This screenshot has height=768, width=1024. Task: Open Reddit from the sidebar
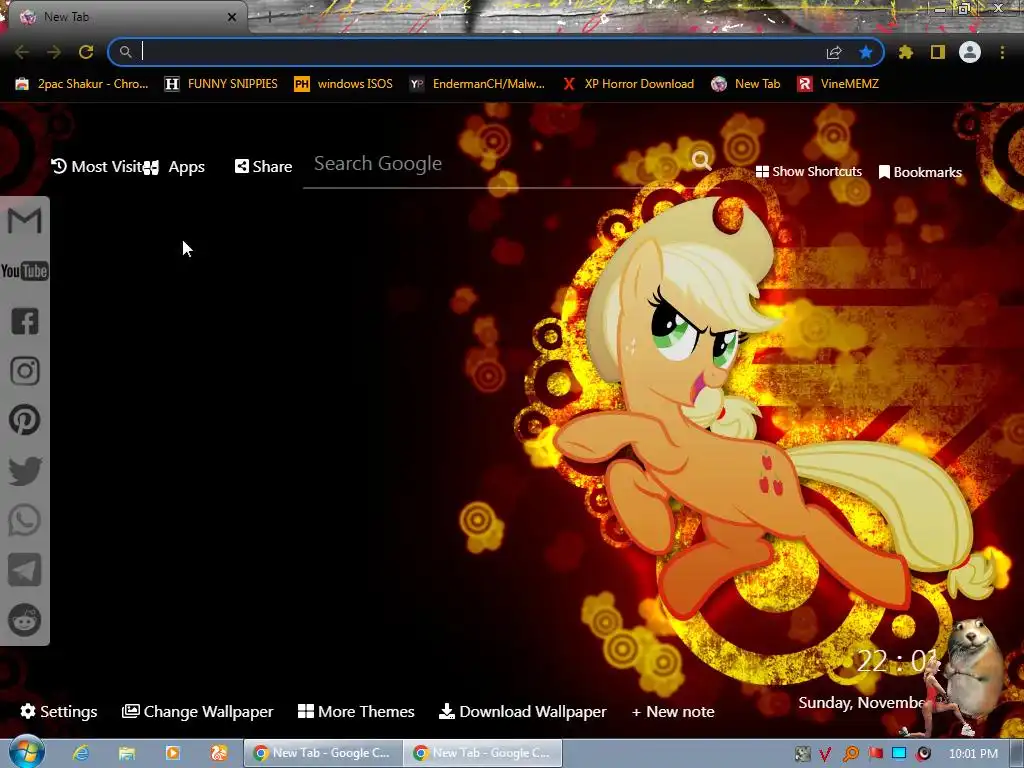tap(25, 620)
